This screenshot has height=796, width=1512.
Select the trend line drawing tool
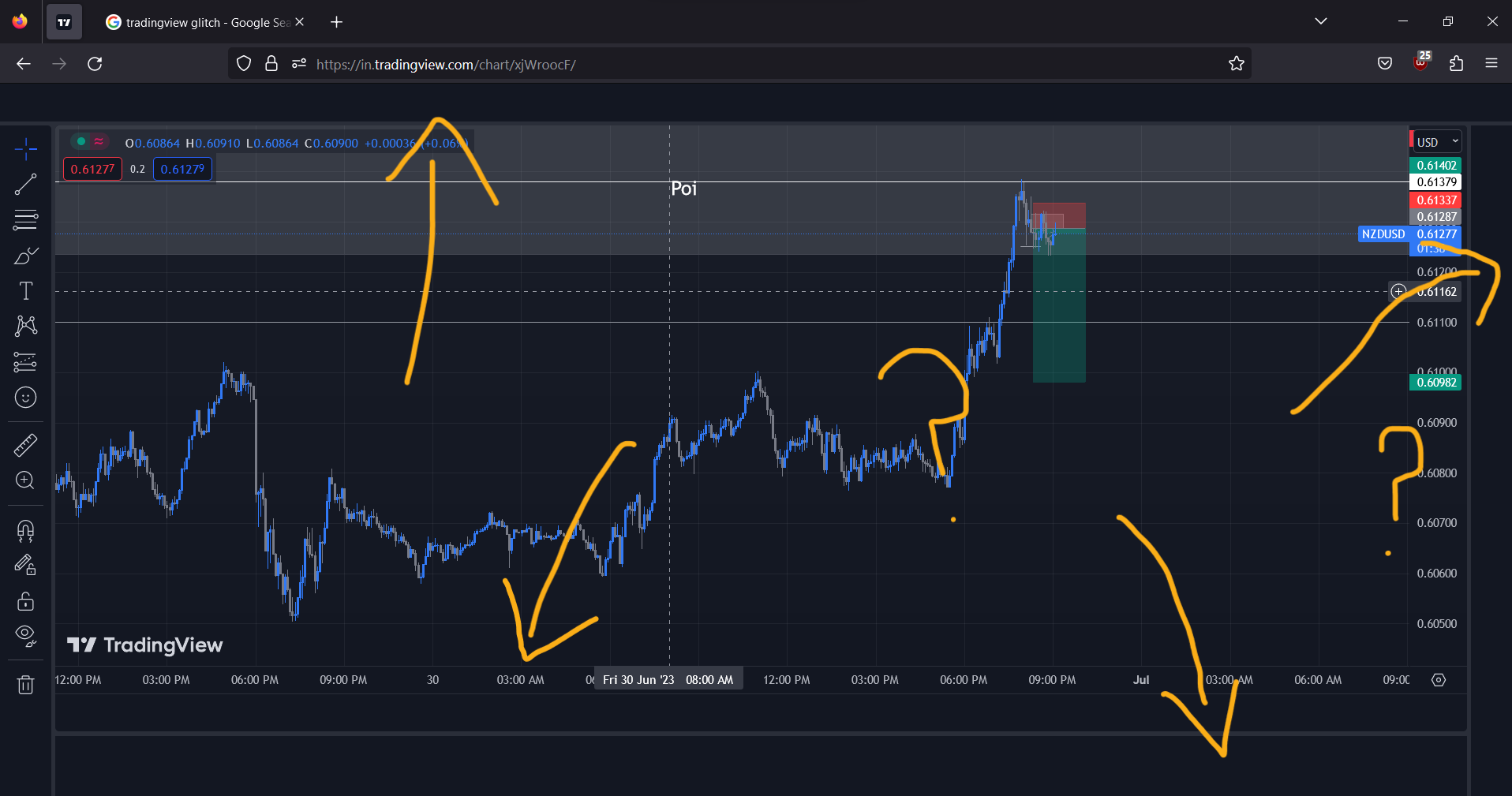[26, 184]
